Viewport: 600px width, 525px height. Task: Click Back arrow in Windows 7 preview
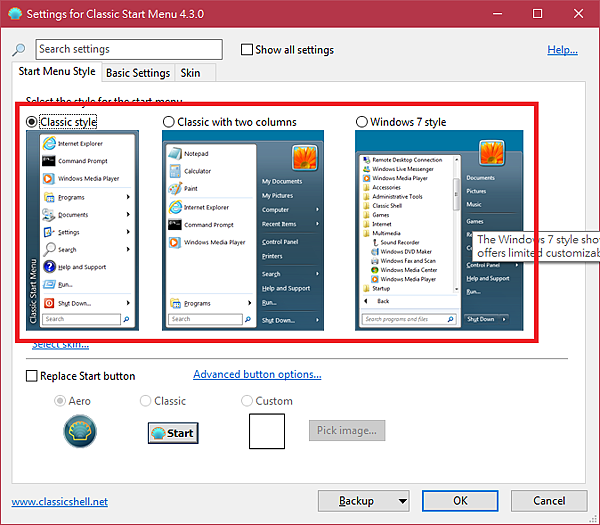(366, 301)
